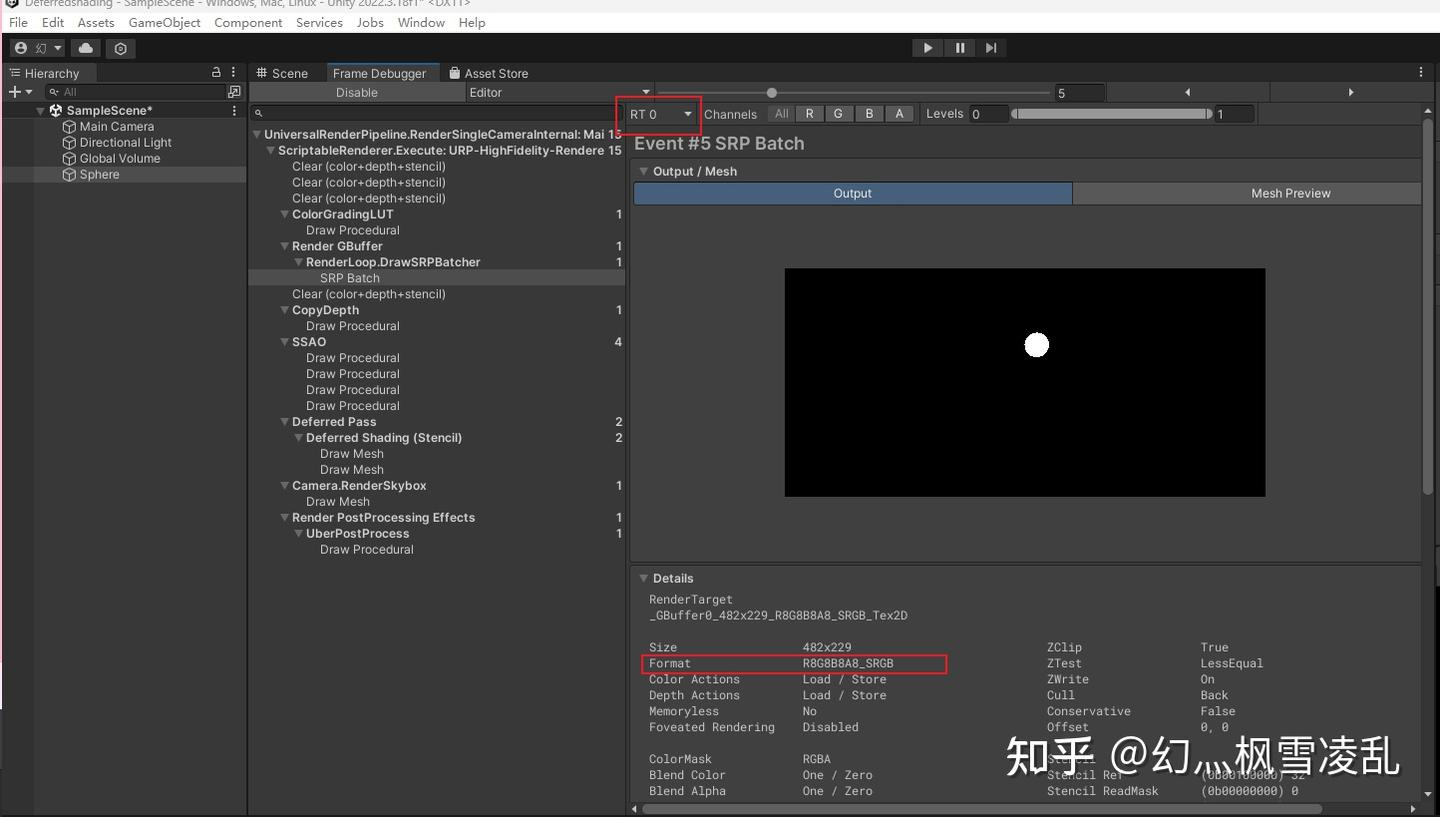
Task: Select the Directional Light cube icon
Action: (69, 143)
